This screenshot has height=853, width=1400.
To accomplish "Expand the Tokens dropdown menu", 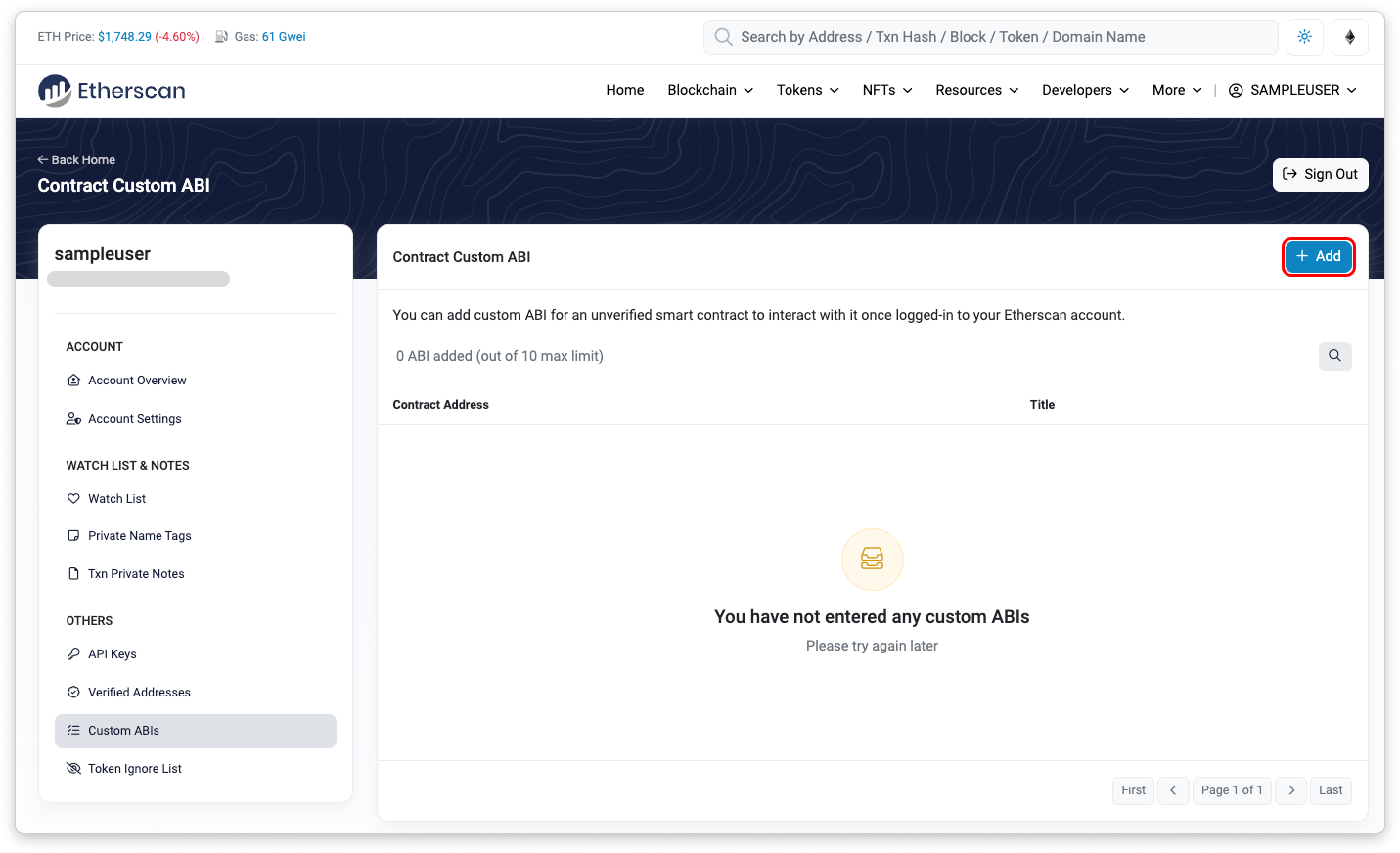I will pos(807,90).
